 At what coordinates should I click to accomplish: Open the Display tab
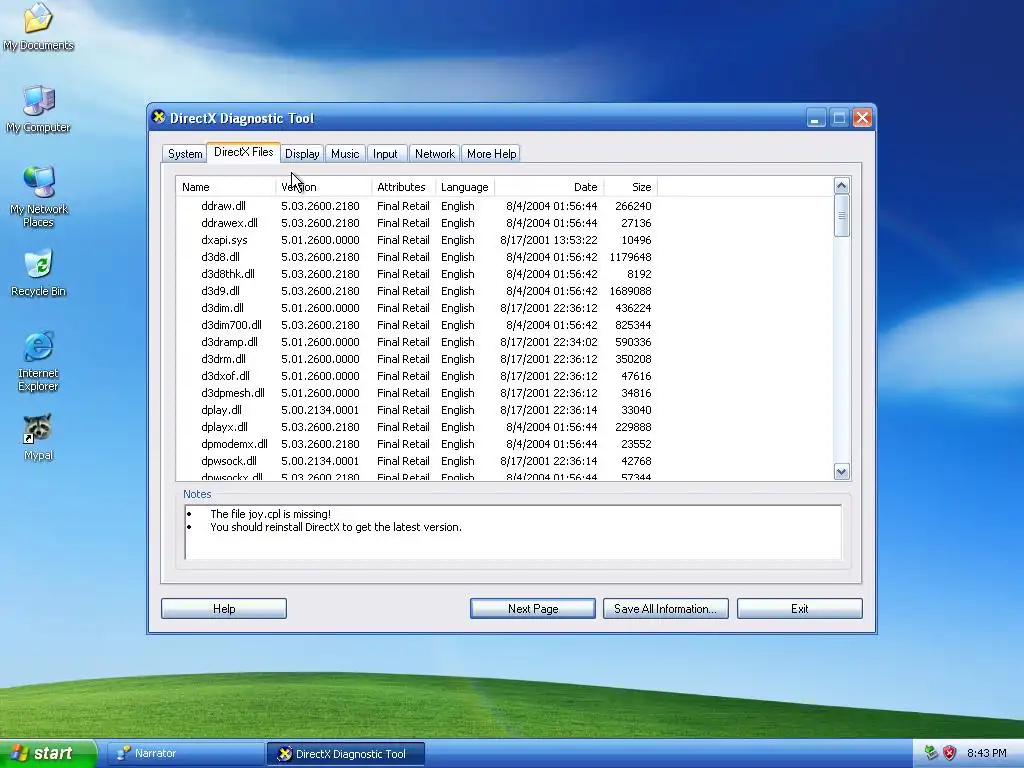[x=302, y=153]
